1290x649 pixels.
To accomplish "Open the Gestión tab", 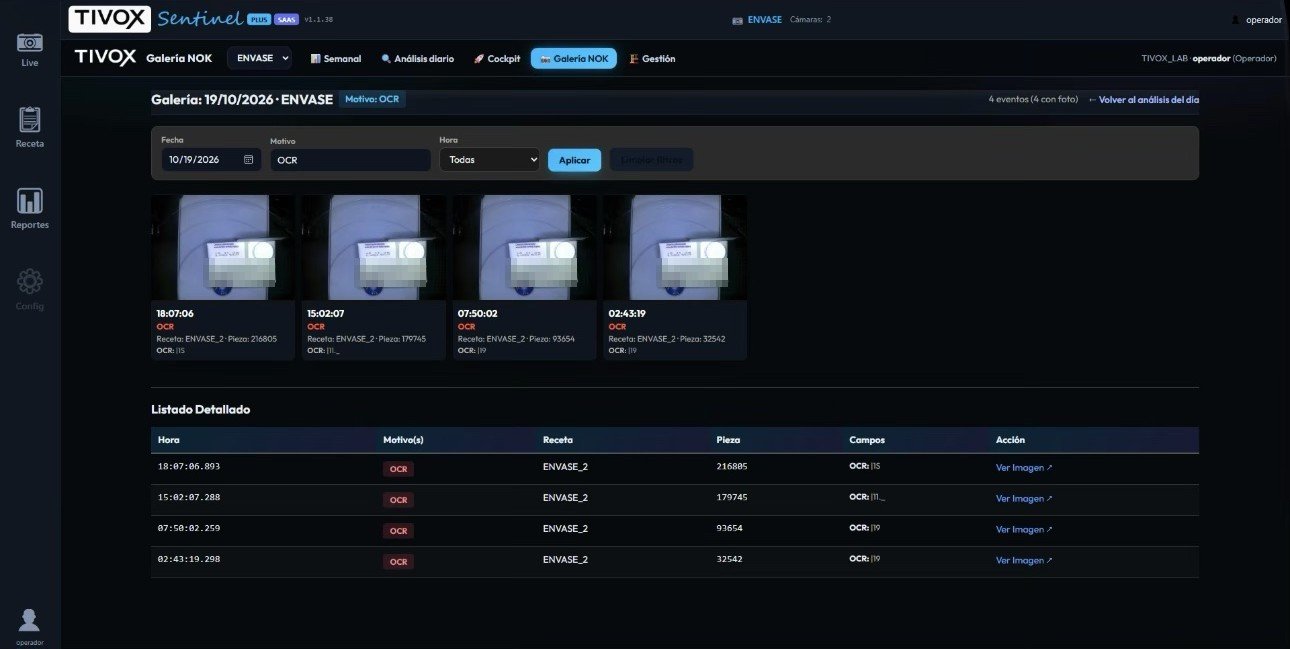I will coord(653,59).
